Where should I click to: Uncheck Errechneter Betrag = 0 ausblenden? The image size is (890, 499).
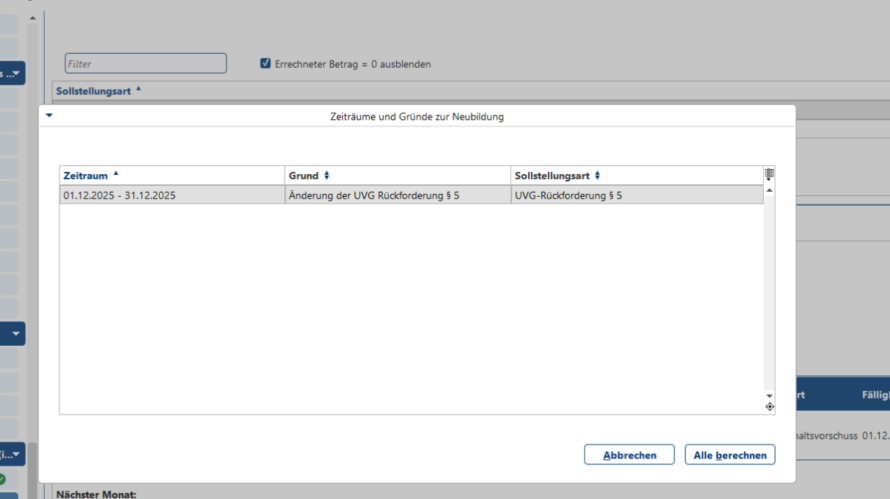click(265, 63)
